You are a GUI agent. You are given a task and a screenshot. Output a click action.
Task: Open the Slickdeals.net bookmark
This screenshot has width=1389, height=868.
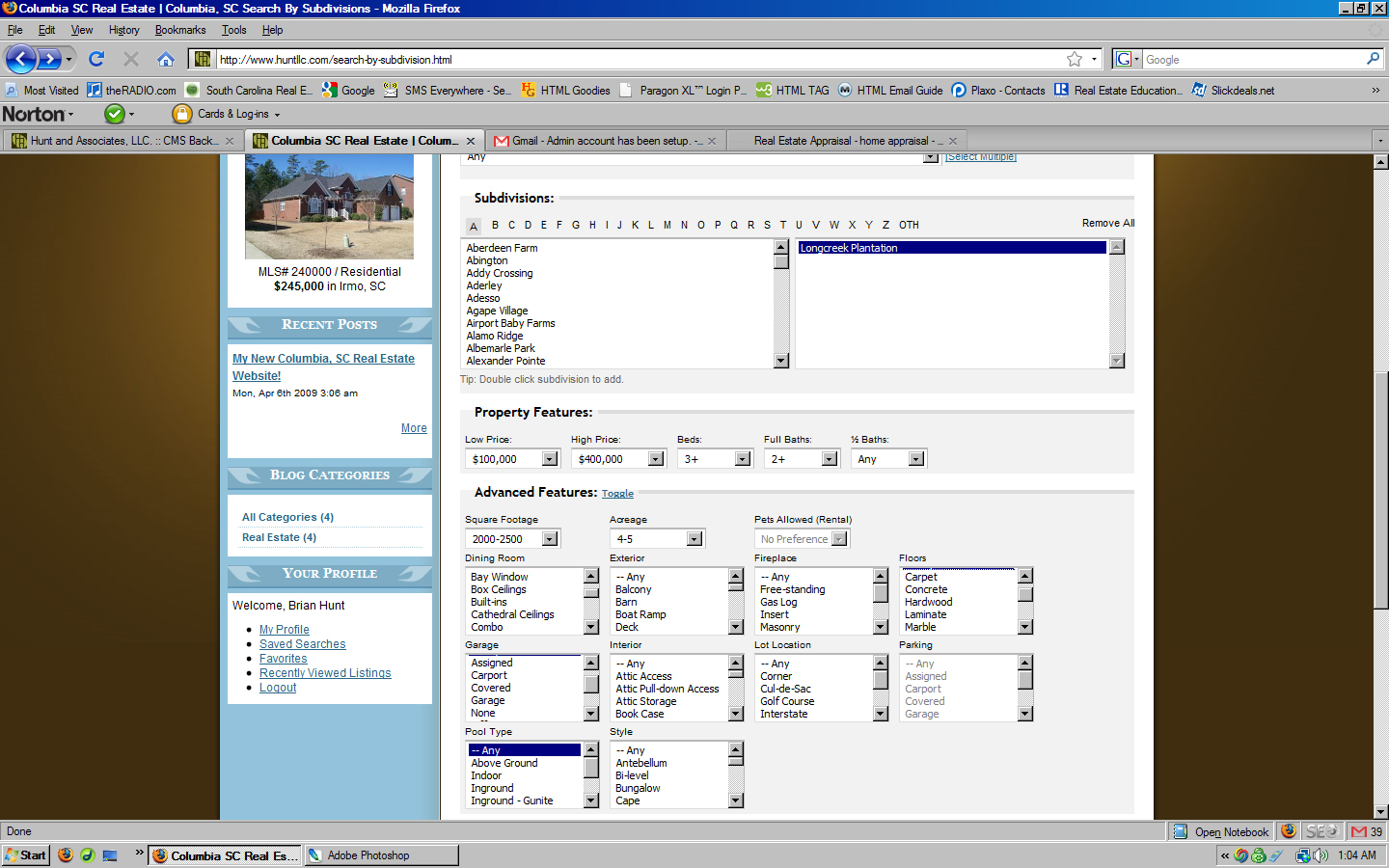pos(1233,90)
